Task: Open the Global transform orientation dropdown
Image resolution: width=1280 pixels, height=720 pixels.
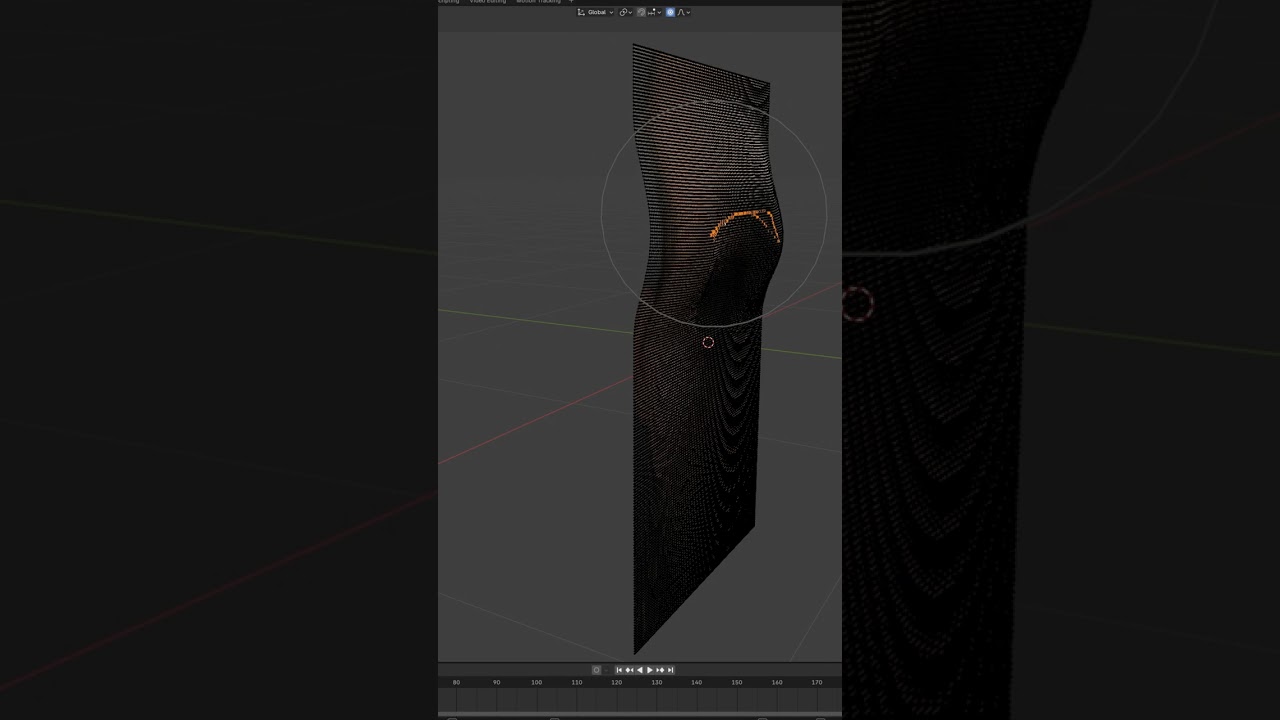Action: (x=596, y=12)
